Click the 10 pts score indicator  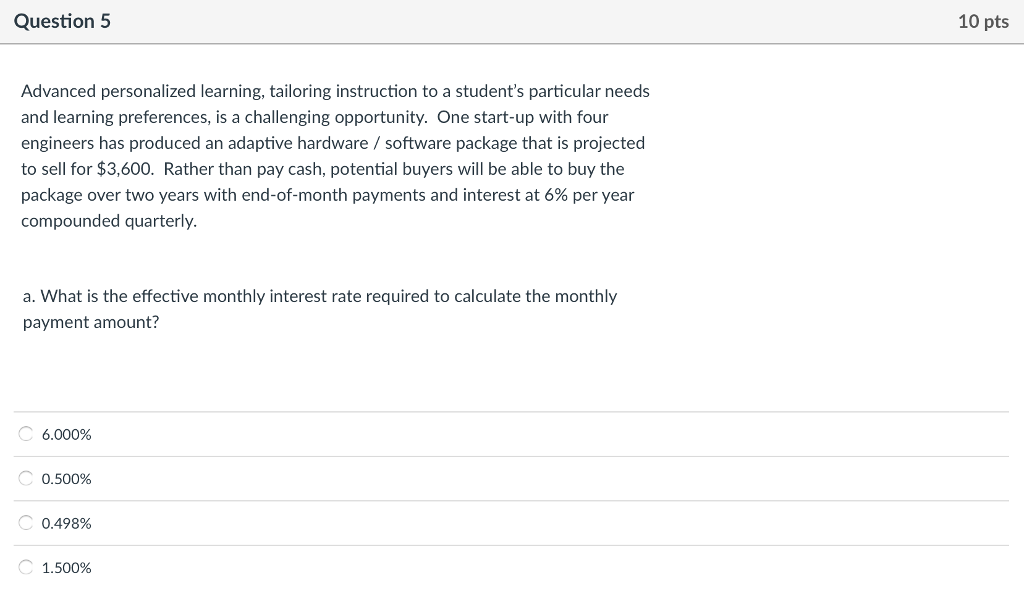point(983,22)
